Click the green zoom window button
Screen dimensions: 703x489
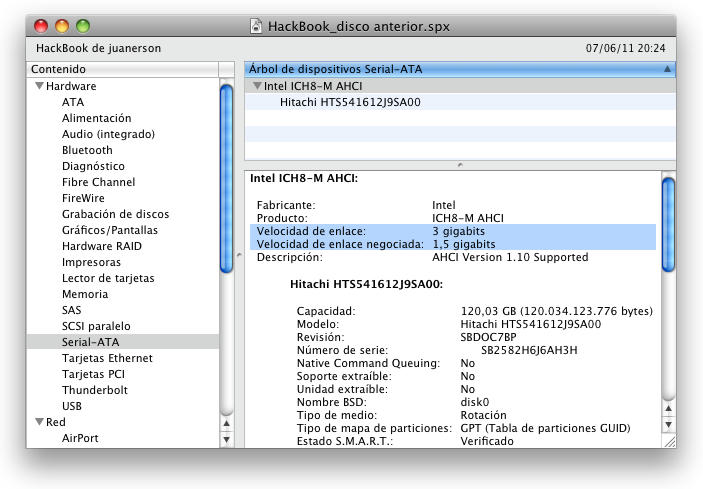coord(83,26)
